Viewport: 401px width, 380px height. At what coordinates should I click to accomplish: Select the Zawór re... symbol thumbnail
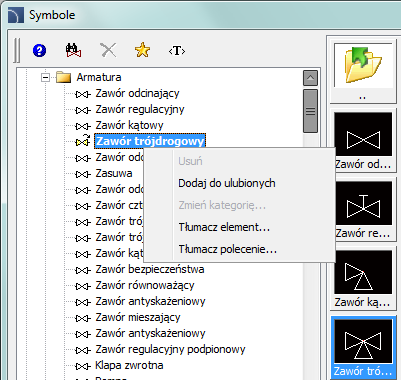[363, 210]
